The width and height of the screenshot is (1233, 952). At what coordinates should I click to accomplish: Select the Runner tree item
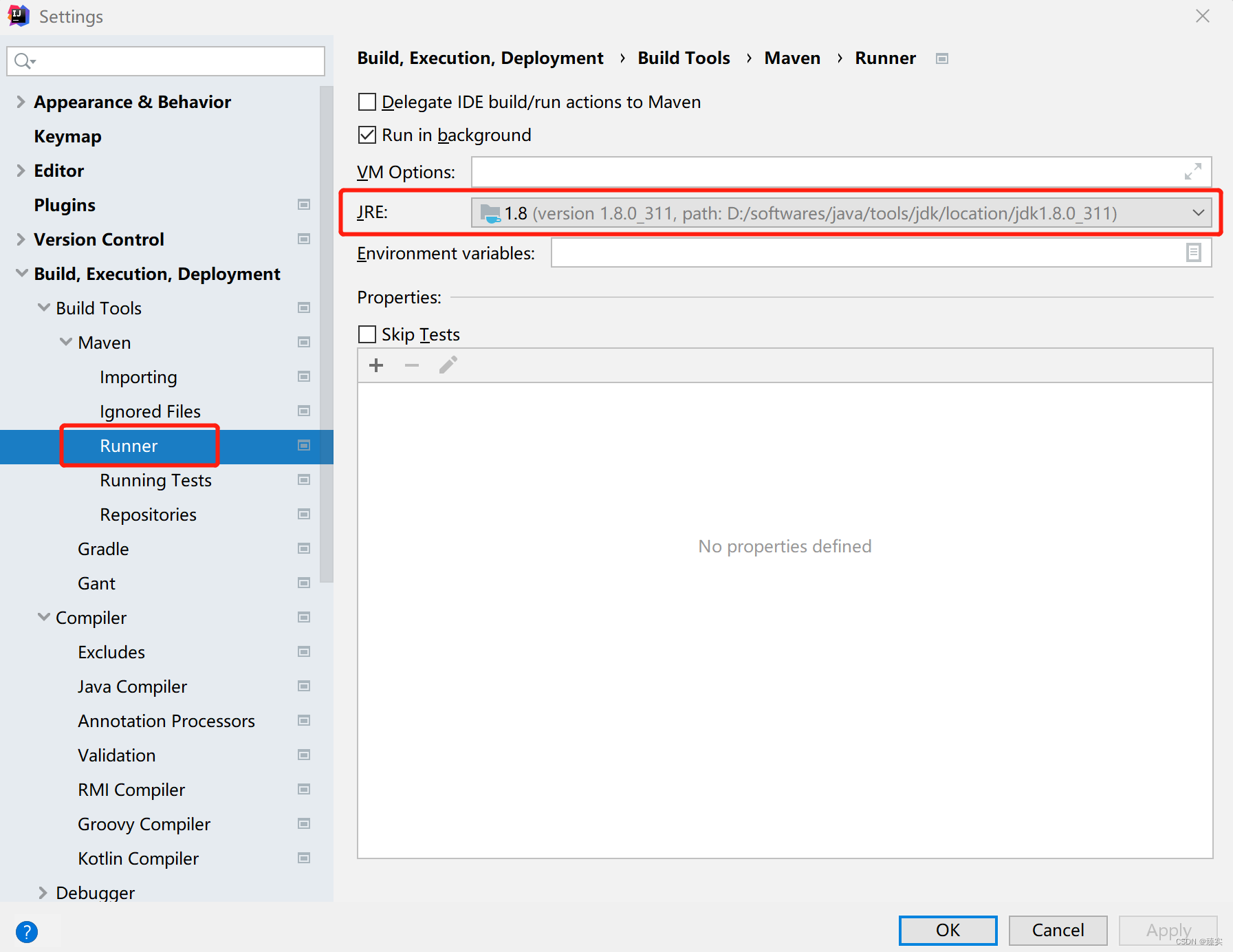point(166,446)
